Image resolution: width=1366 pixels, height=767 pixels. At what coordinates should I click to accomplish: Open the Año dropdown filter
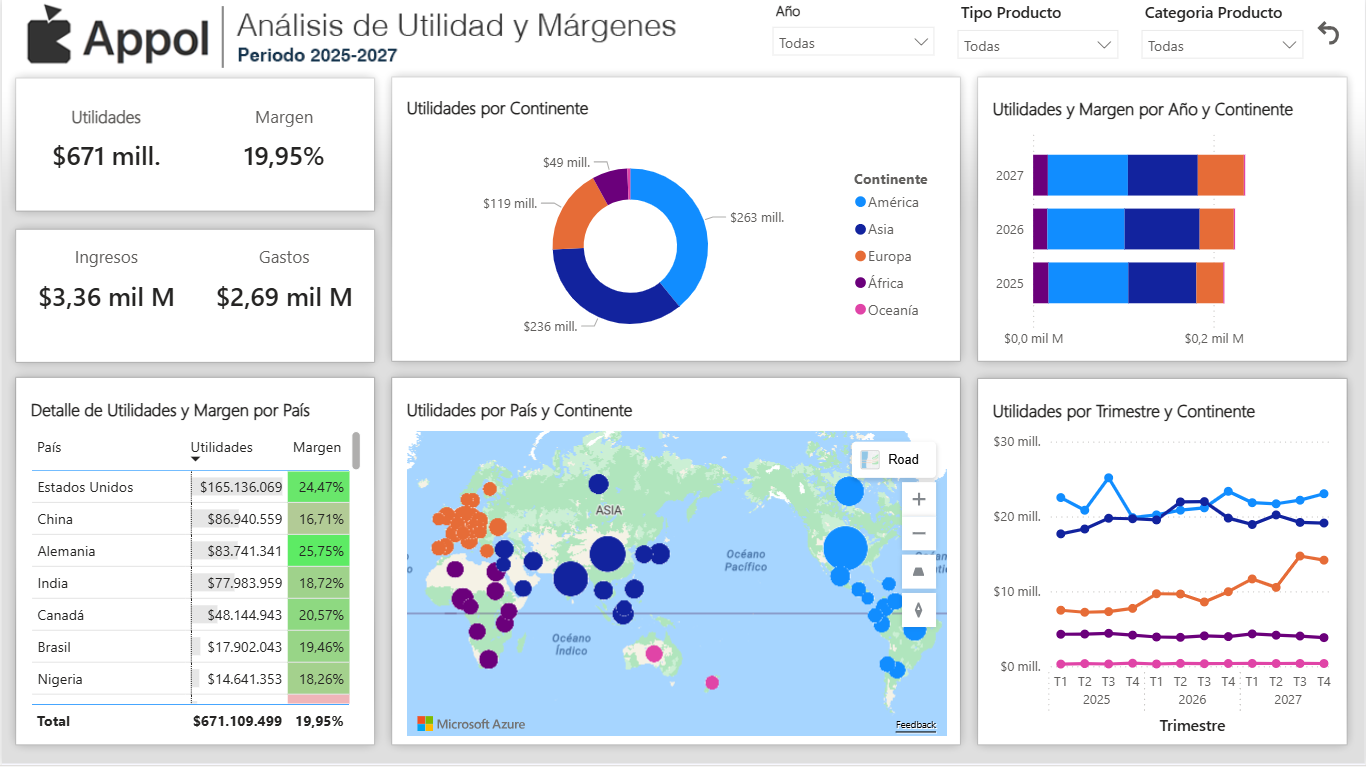tap(853, 43)
